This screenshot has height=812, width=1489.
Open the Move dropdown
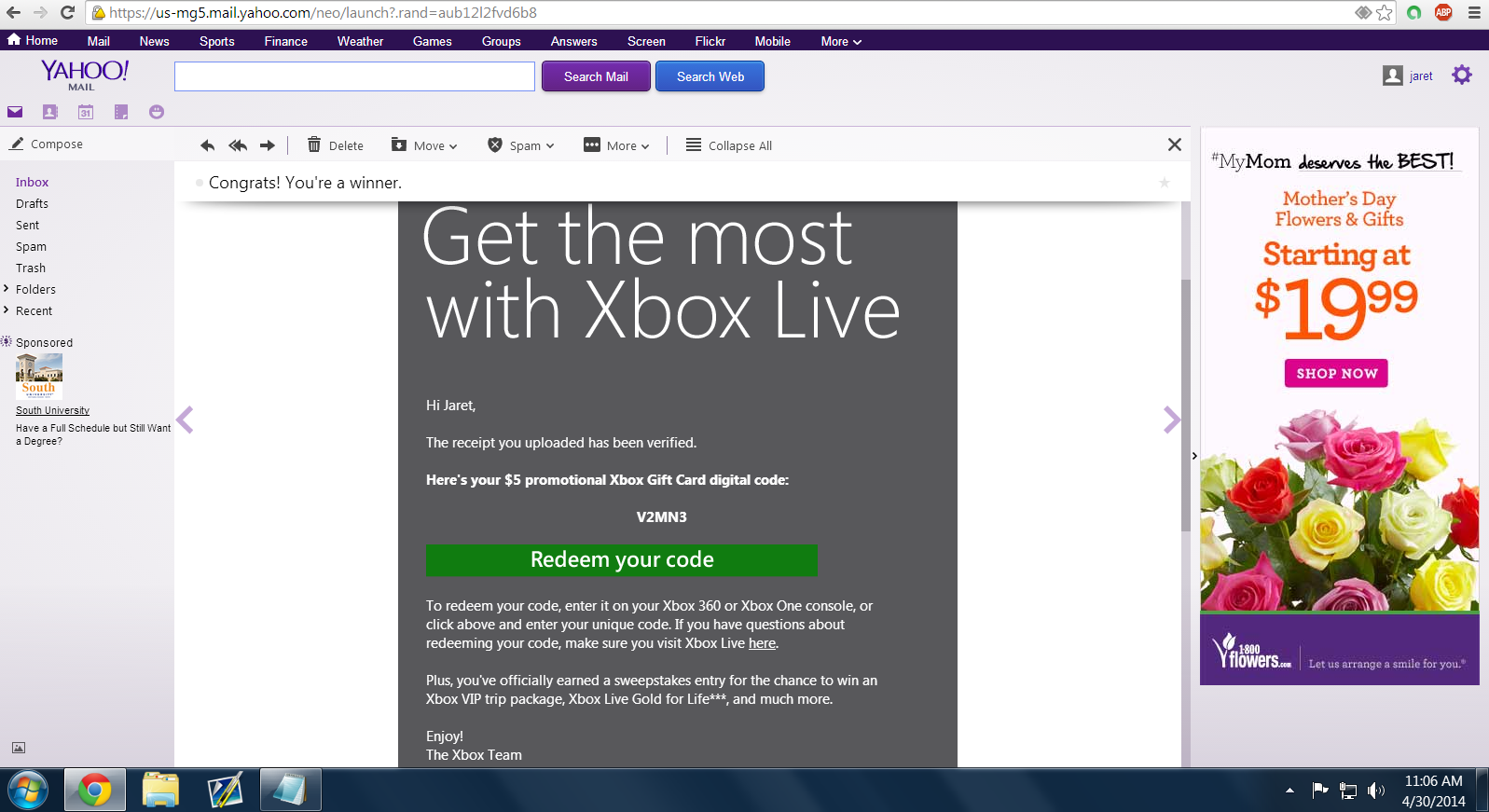point(424,145)
